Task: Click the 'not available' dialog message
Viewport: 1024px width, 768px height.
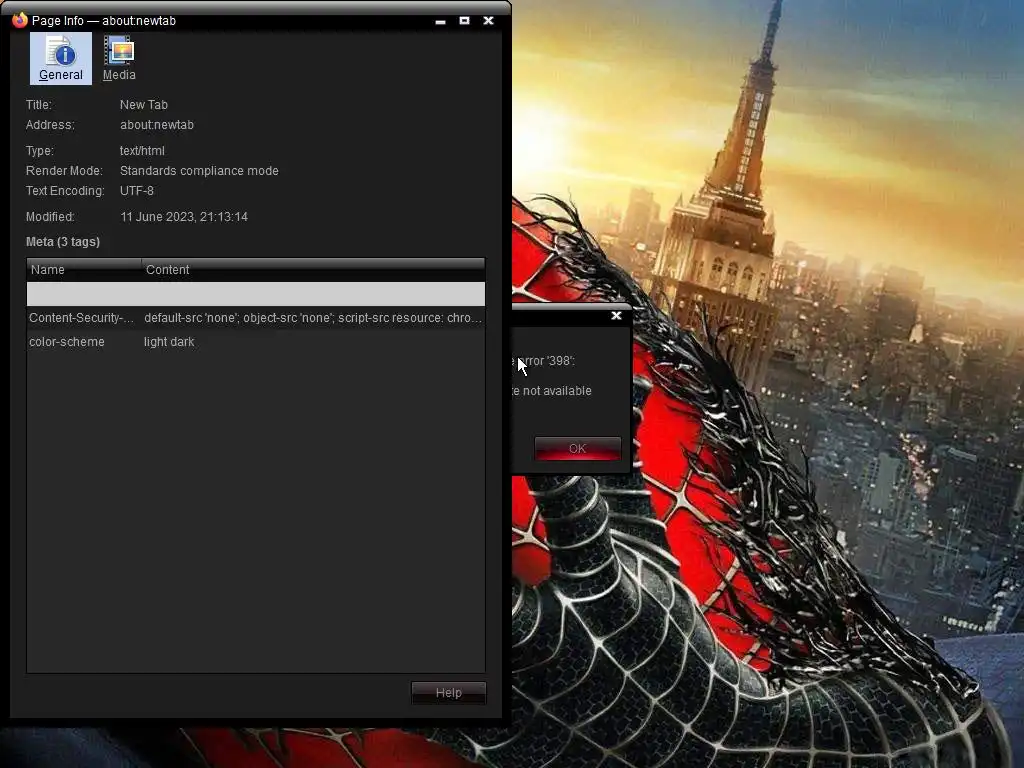Action: (x=552, y=391)
